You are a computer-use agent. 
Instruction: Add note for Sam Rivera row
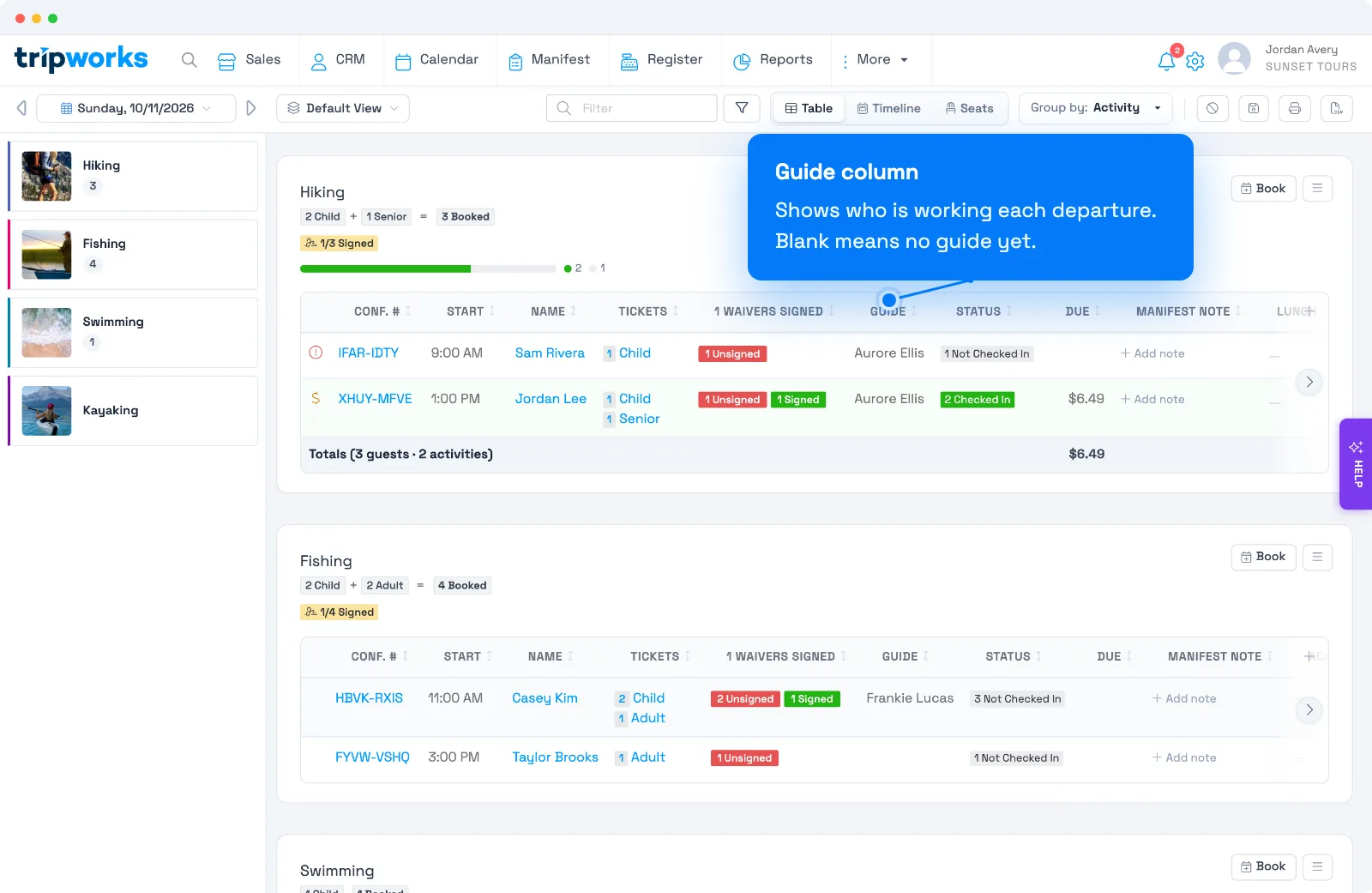[1152, 353]
